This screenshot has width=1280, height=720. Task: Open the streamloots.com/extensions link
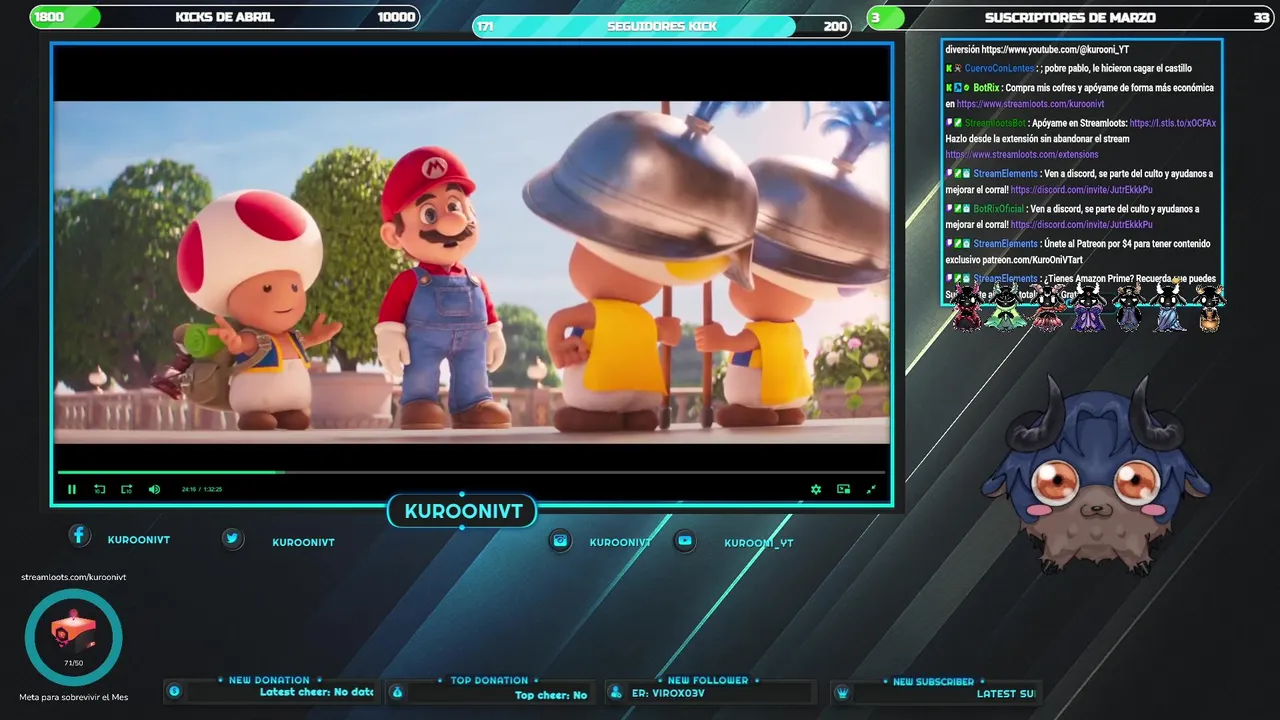tap(1022, 155)
